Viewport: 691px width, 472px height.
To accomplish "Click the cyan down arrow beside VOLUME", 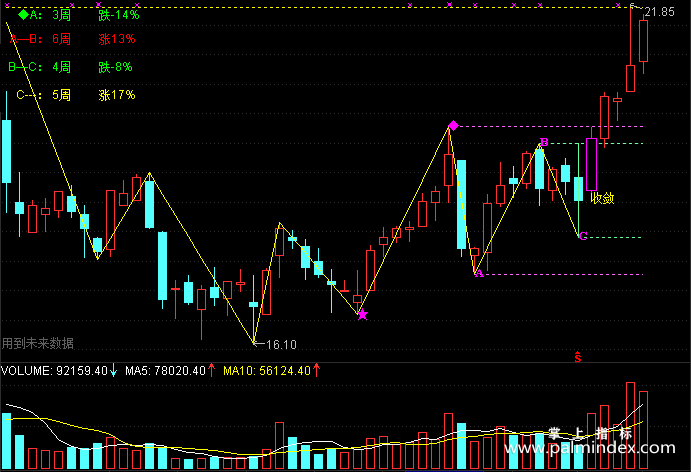I will tap(113, 370).
